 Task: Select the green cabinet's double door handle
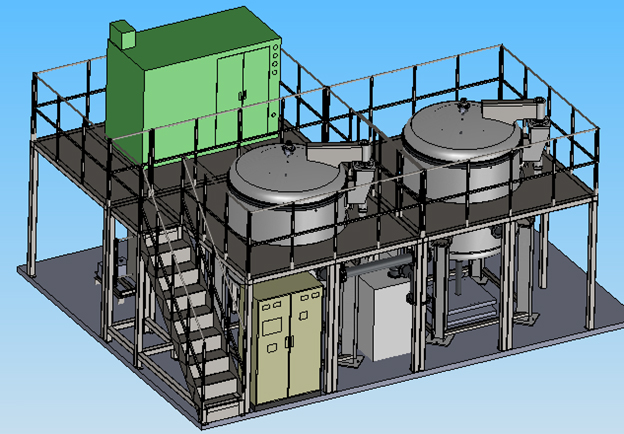tap(241, 95)
